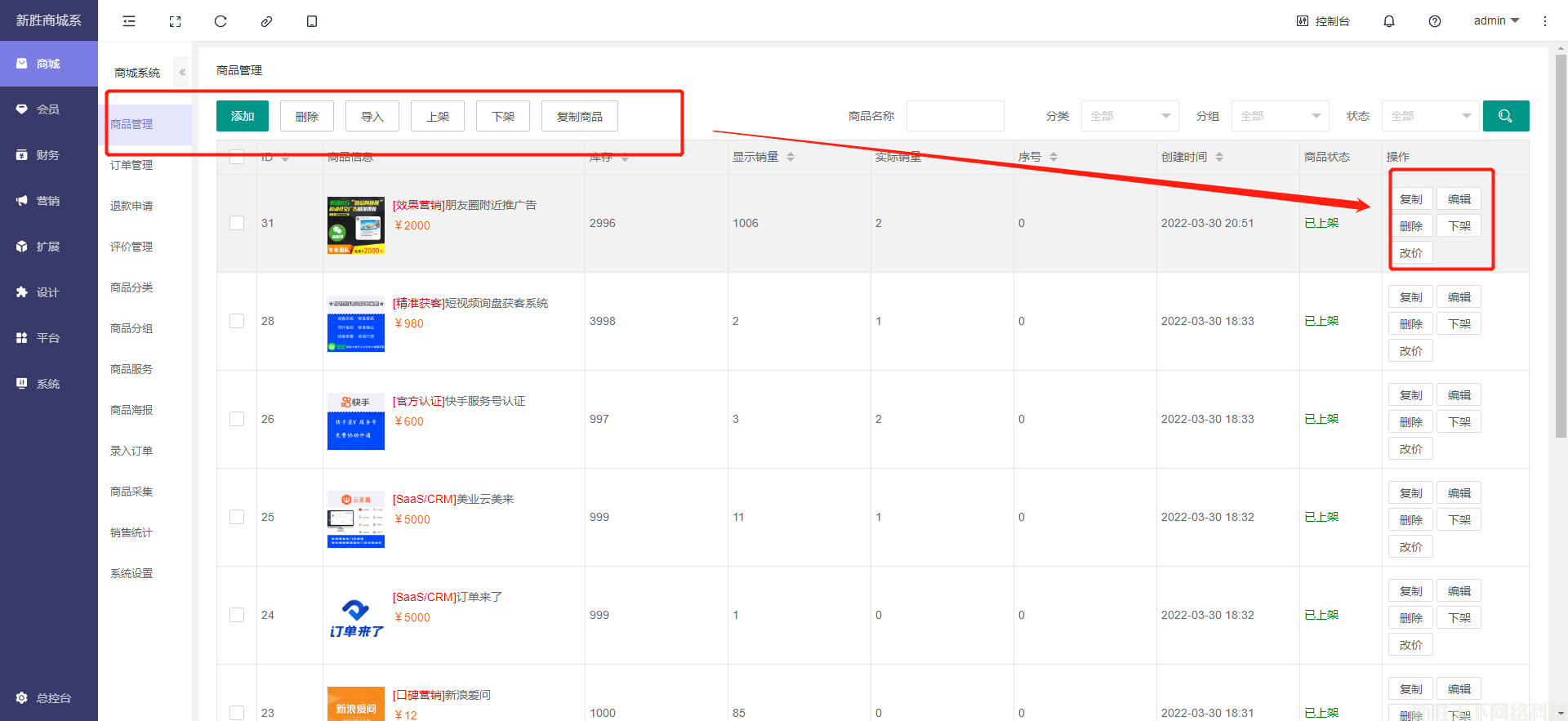Screen dimensions: 1568x721
Task: Click the green 添加 button
Action: coord(242,116)
